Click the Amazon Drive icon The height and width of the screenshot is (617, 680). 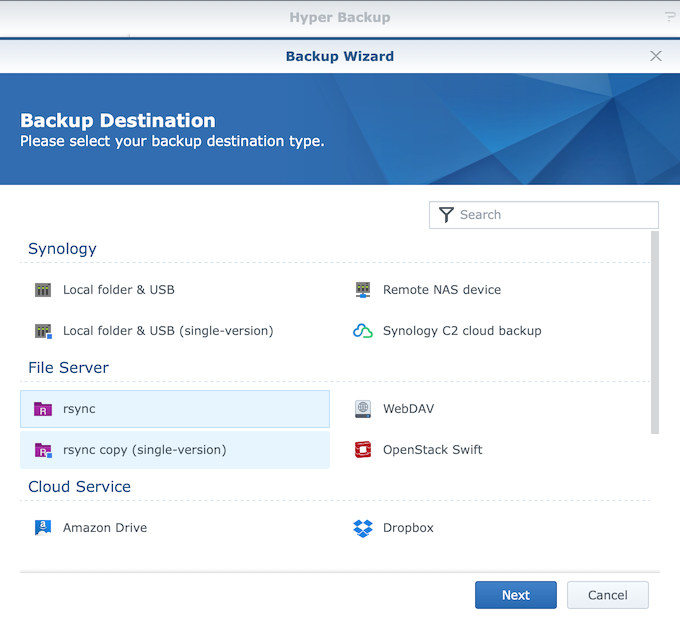coord(43,528)
